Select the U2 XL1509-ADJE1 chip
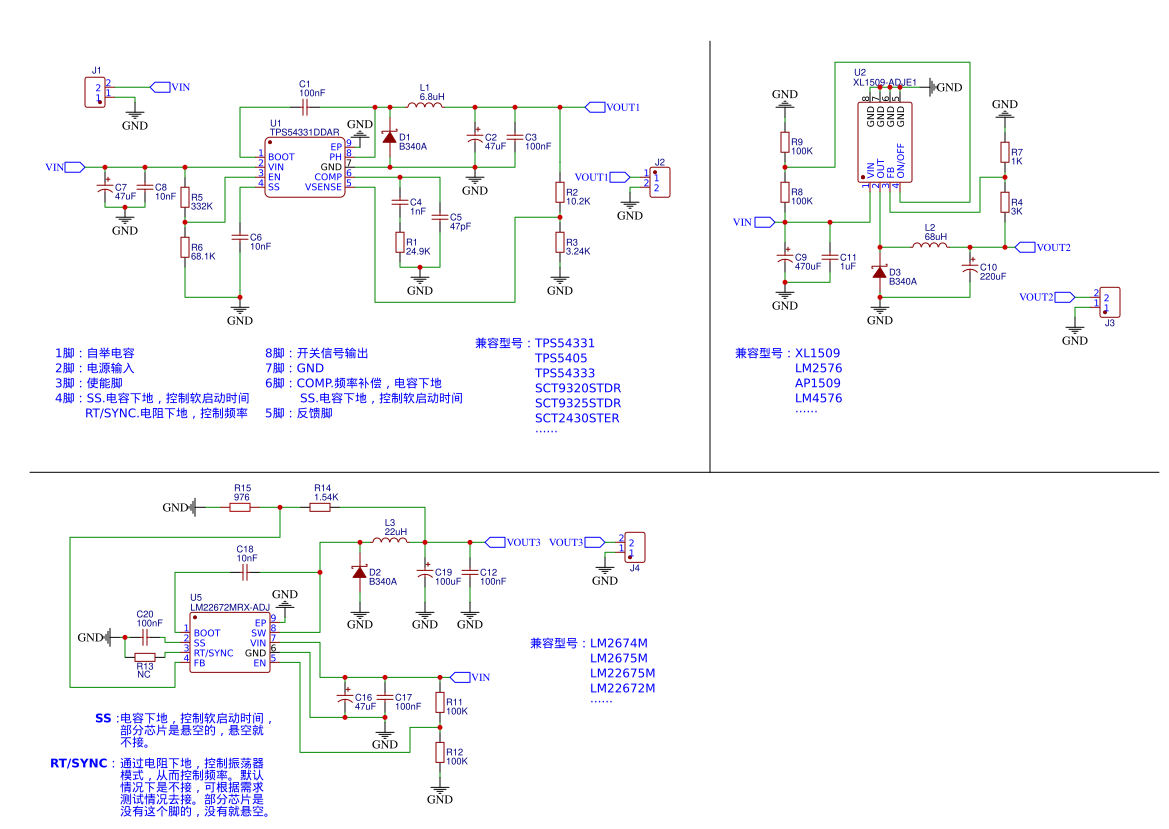 pos(884,142)
